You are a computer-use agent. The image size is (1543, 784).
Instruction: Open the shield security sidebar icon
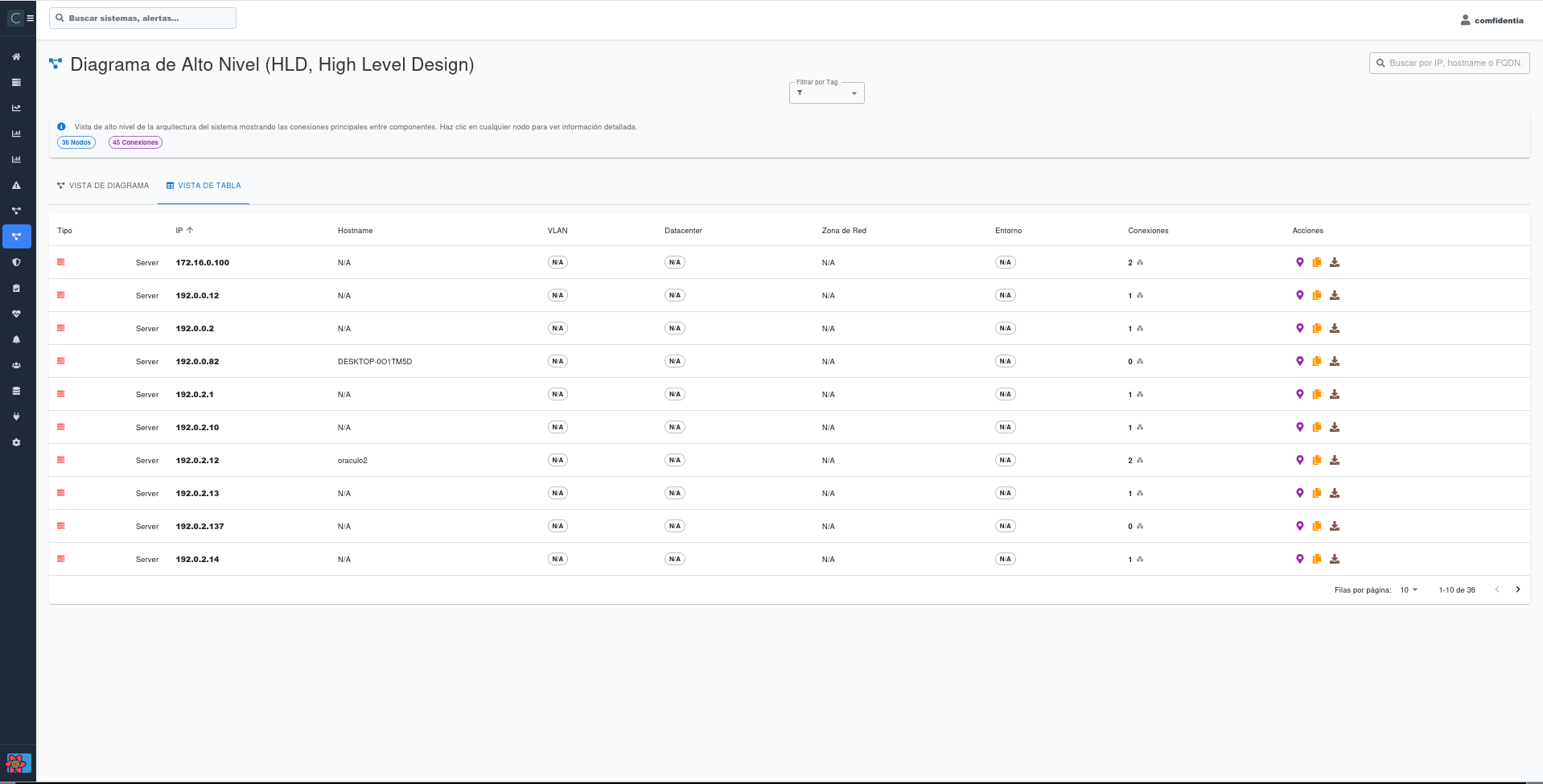[16, 262]
